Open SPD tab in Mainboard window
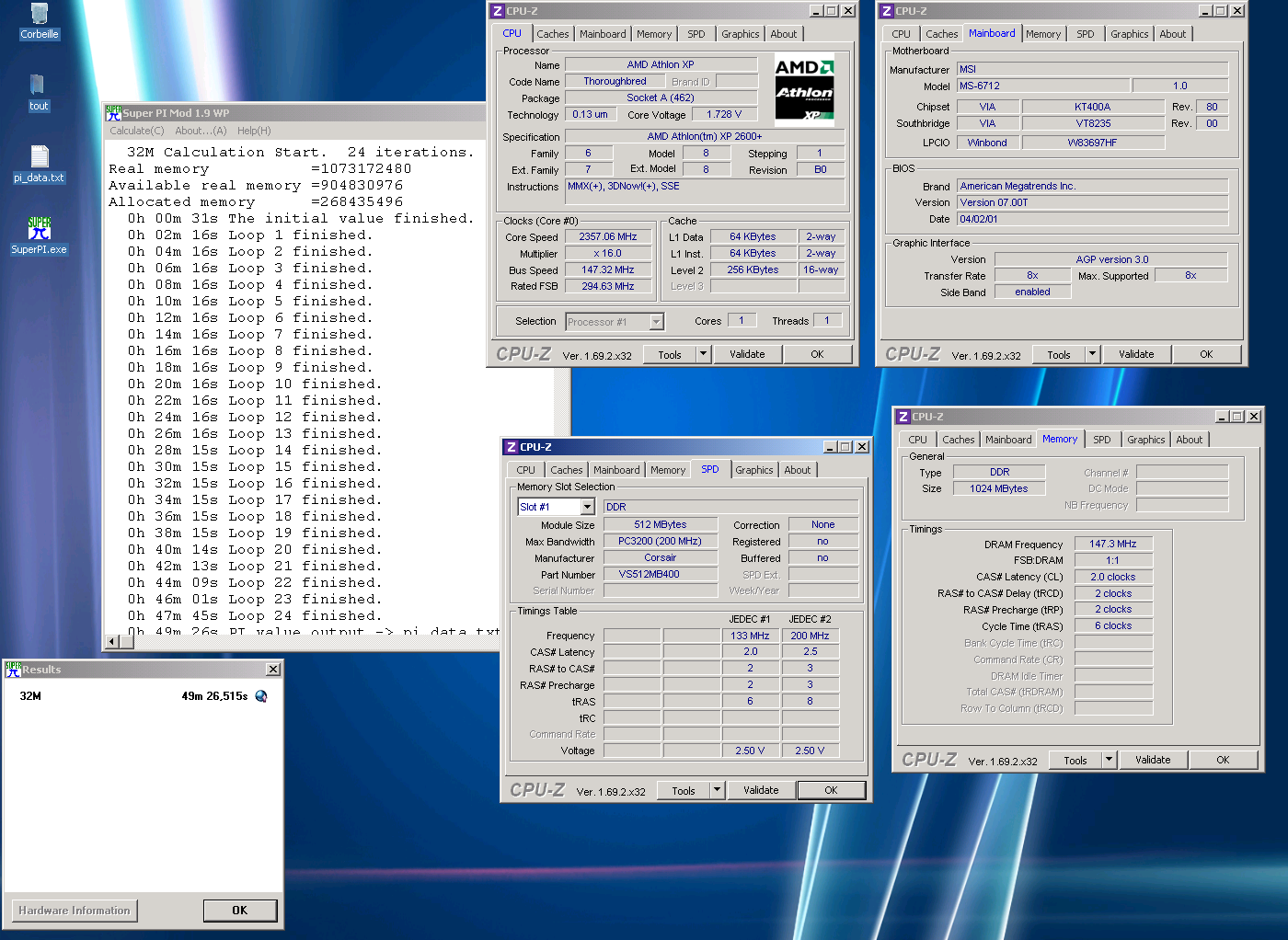The image size is (1288, 940). tap(1086, 34)
